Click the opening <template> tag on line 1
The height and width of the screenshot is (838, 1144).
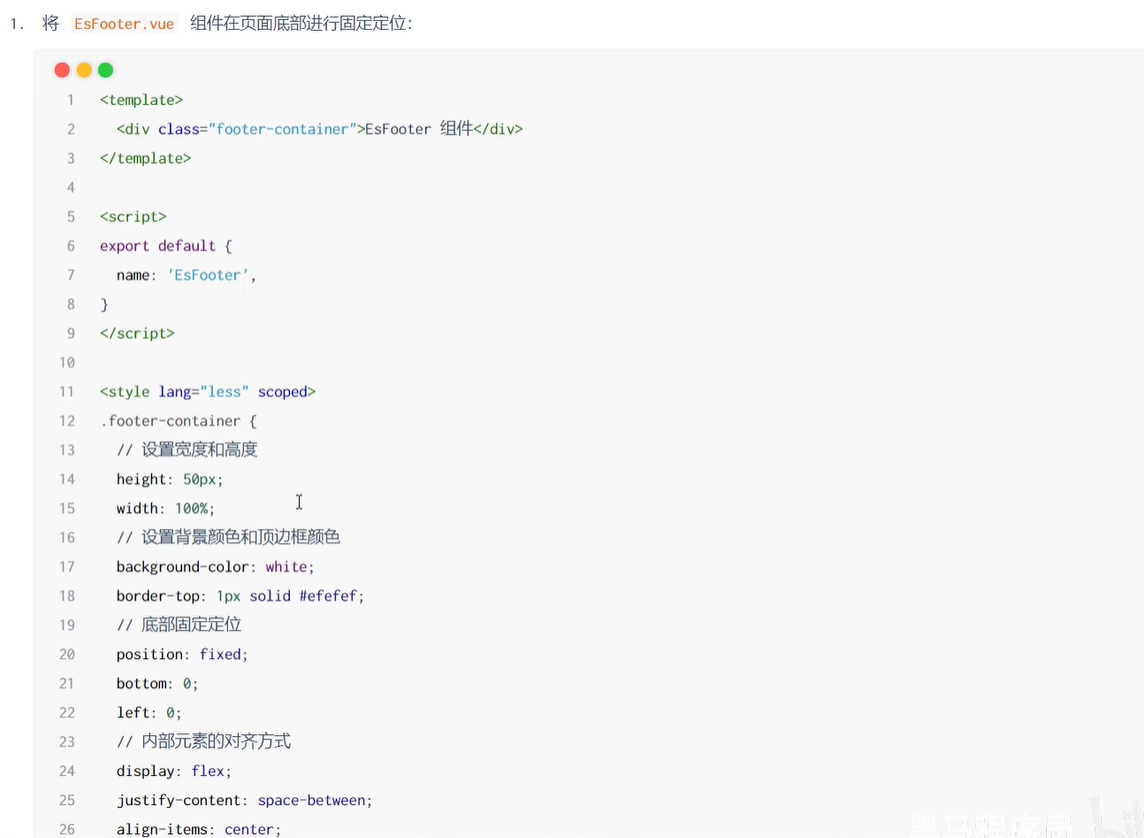(142, 100)
